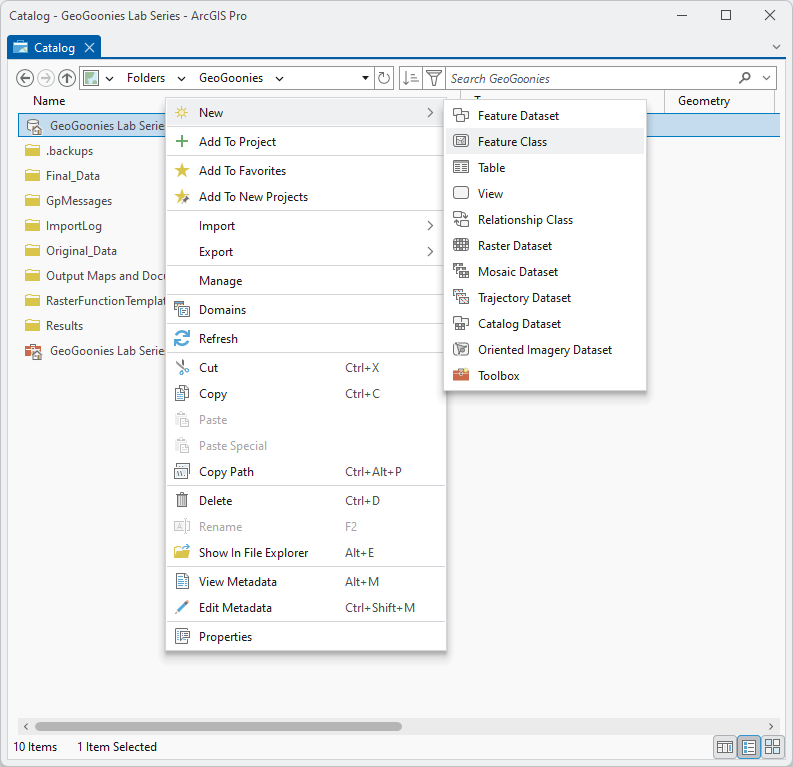793x767 pixels.
Task: Click the Back navigation arrow icon
Action: (26, 78)
